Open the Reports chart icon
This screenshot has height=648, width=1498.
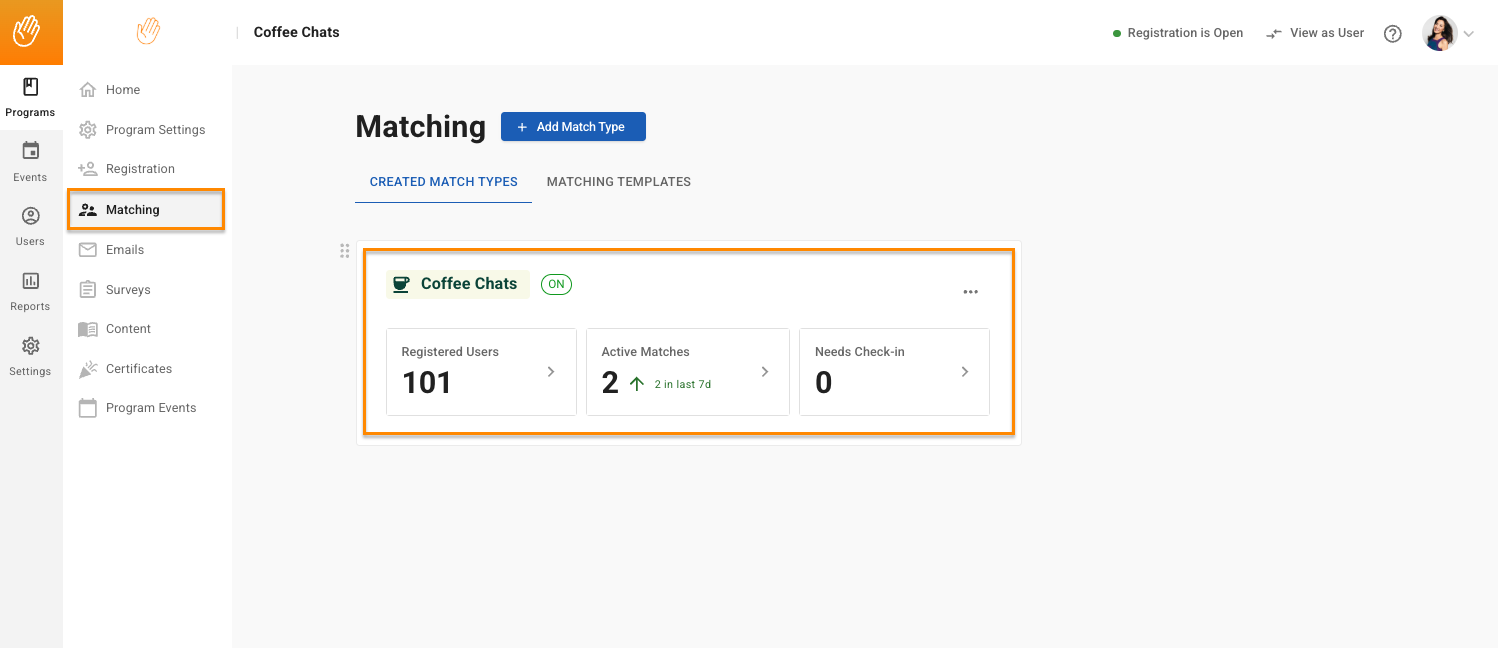[x=30, y=282]
